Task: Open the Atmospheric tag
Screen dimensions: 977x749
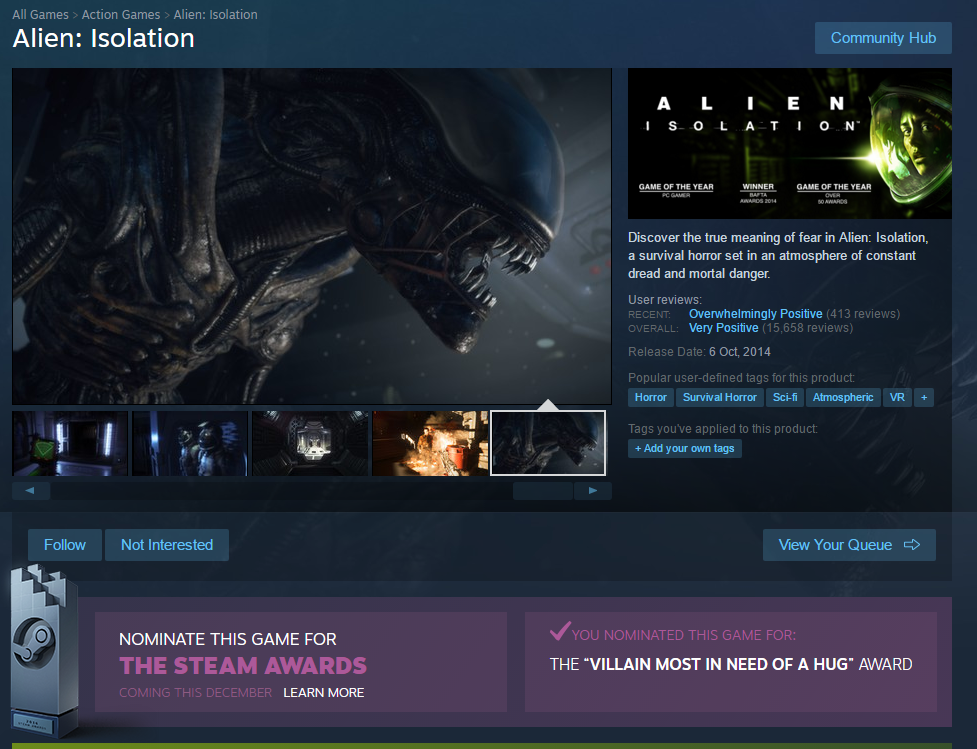Action: 843,398
